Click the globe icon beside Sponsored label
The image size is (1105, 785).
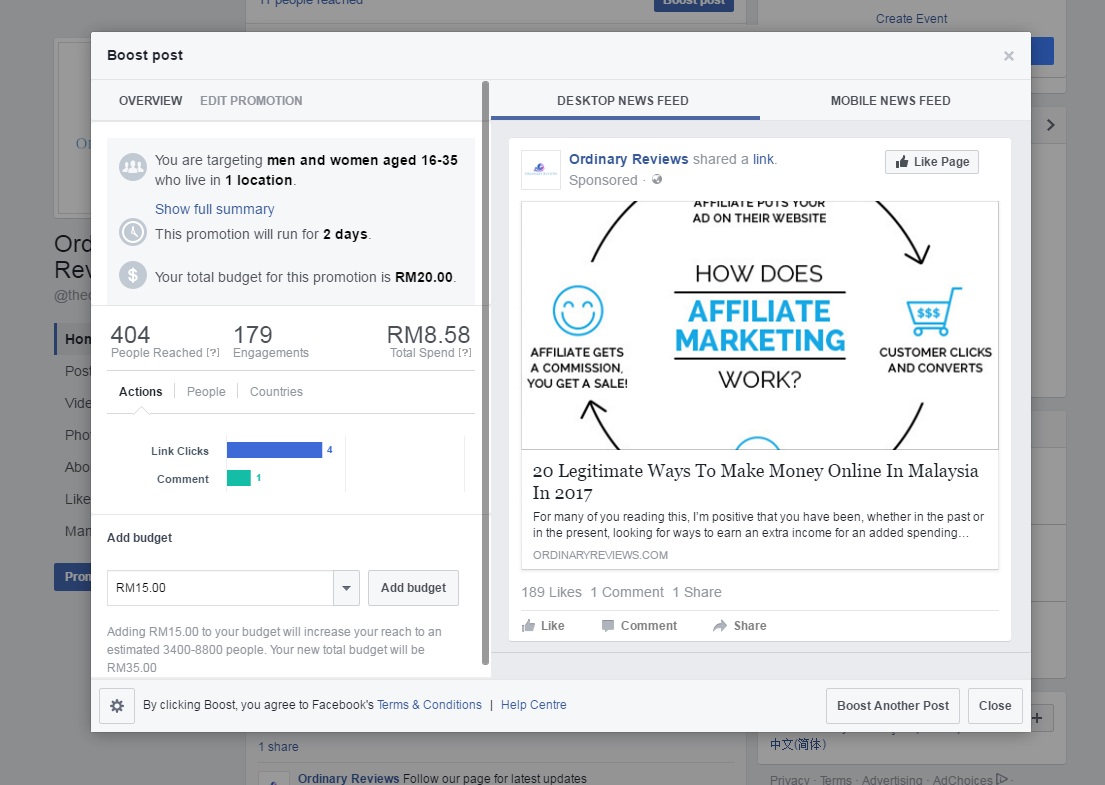point(656,180)
